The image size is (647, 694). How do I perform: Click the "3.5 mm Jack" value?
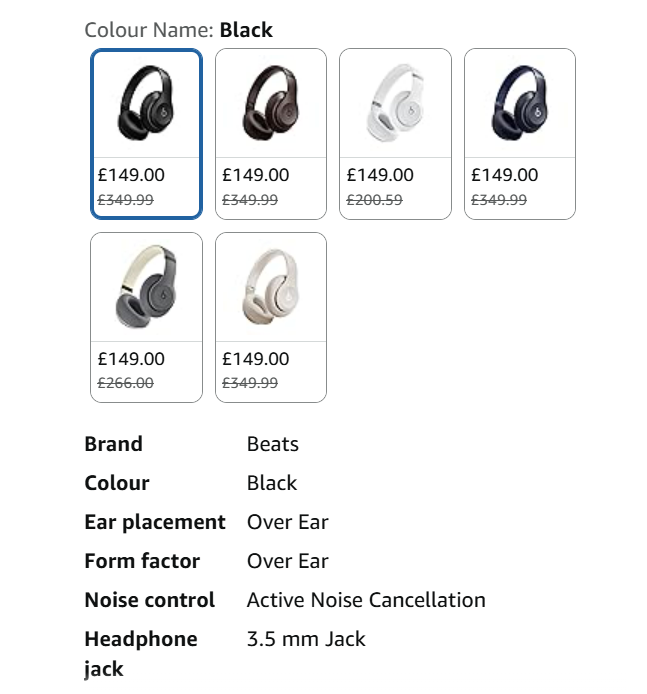point(306,639)
